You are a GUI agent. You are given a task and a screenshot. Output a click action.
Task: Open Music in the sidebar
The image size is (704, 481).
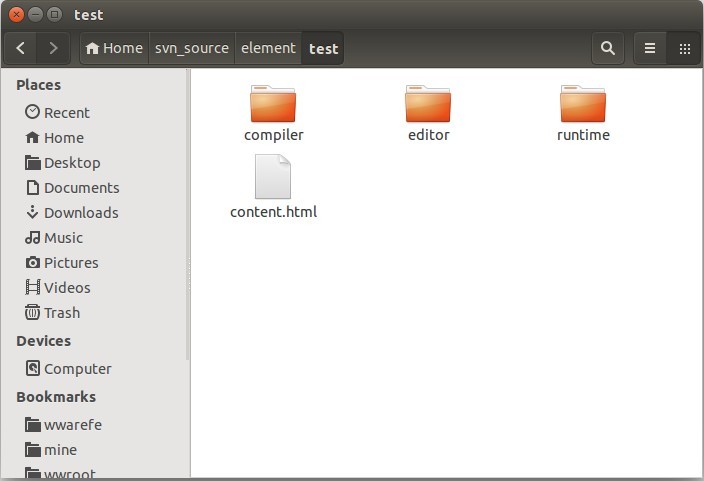(x=97, y=238)
